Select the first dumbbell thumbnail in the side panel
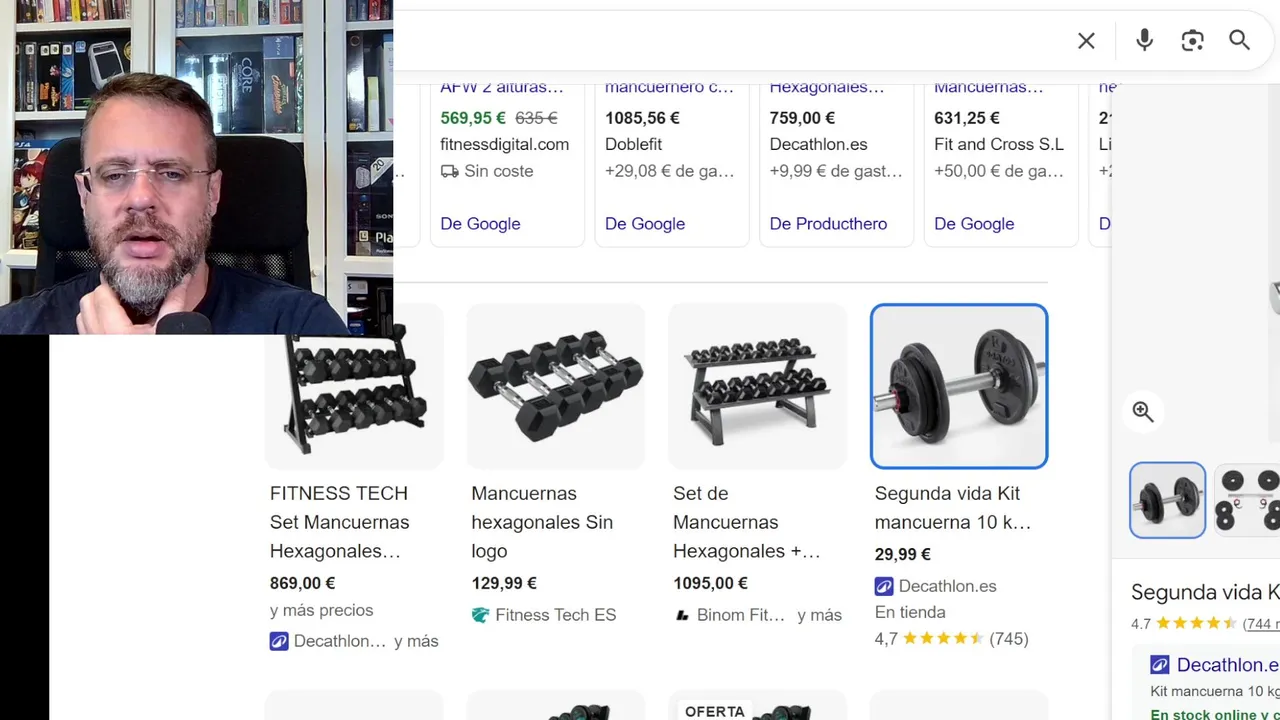The width and height of the screenshot is (1280, 720). click(x=1167, y=500)
